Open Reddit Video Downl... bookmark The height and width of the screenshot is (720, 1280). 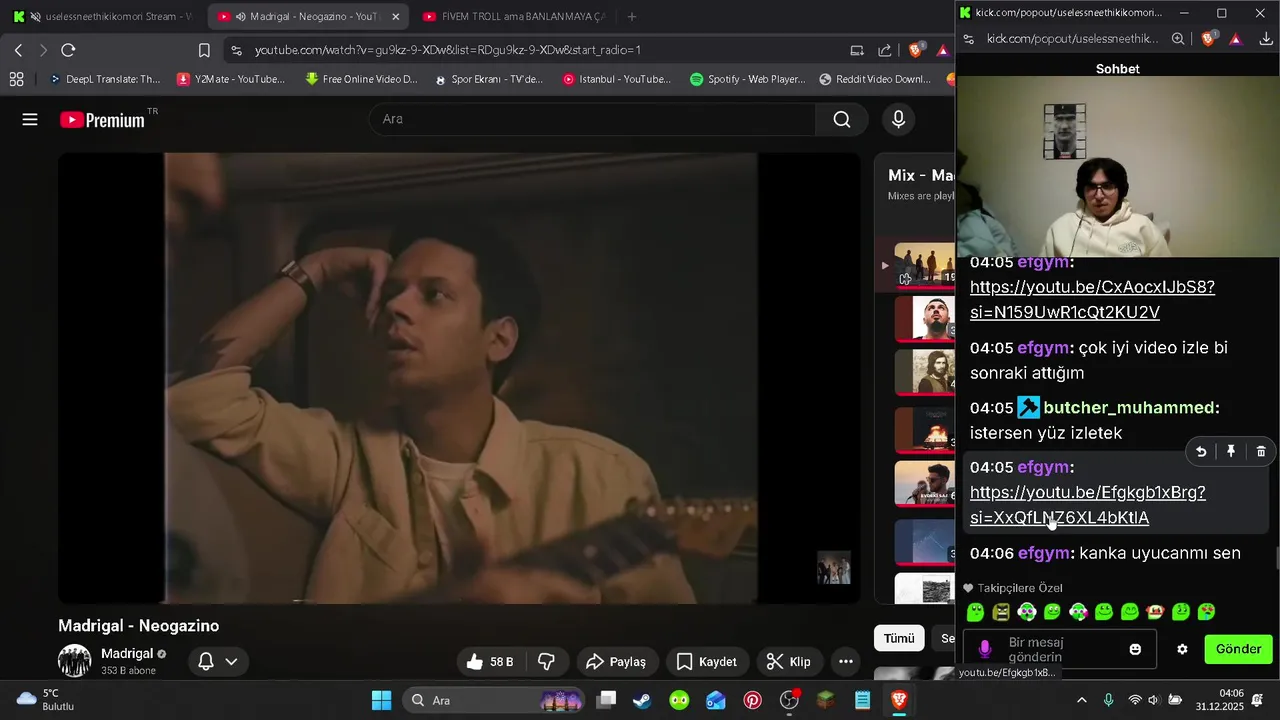[875, 79]
